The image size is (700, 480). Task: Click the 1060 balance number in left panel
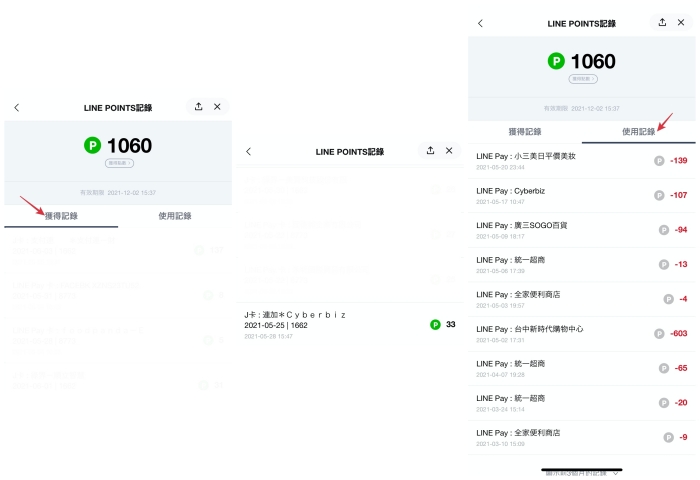(129, 146)
